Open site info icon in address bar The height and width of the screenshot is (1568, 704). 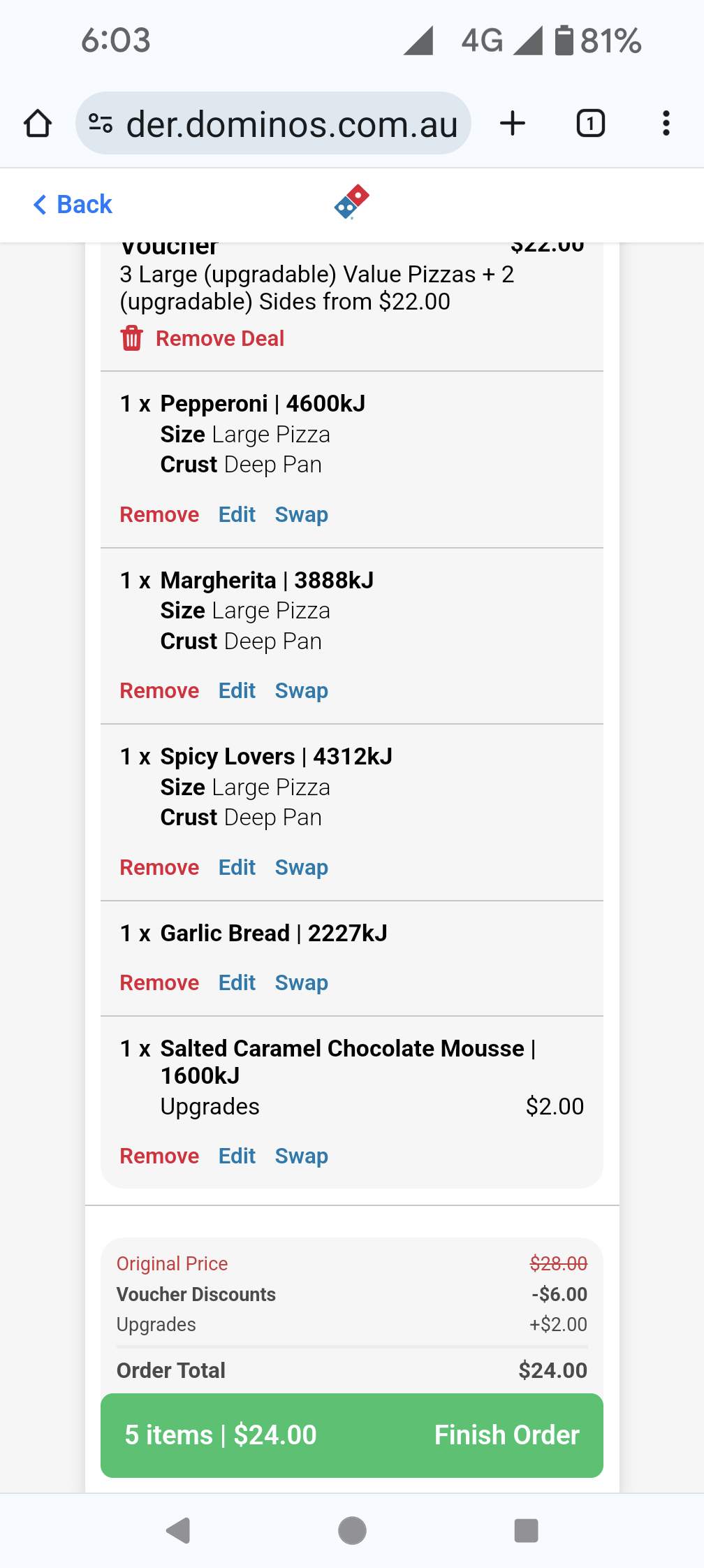101,124
